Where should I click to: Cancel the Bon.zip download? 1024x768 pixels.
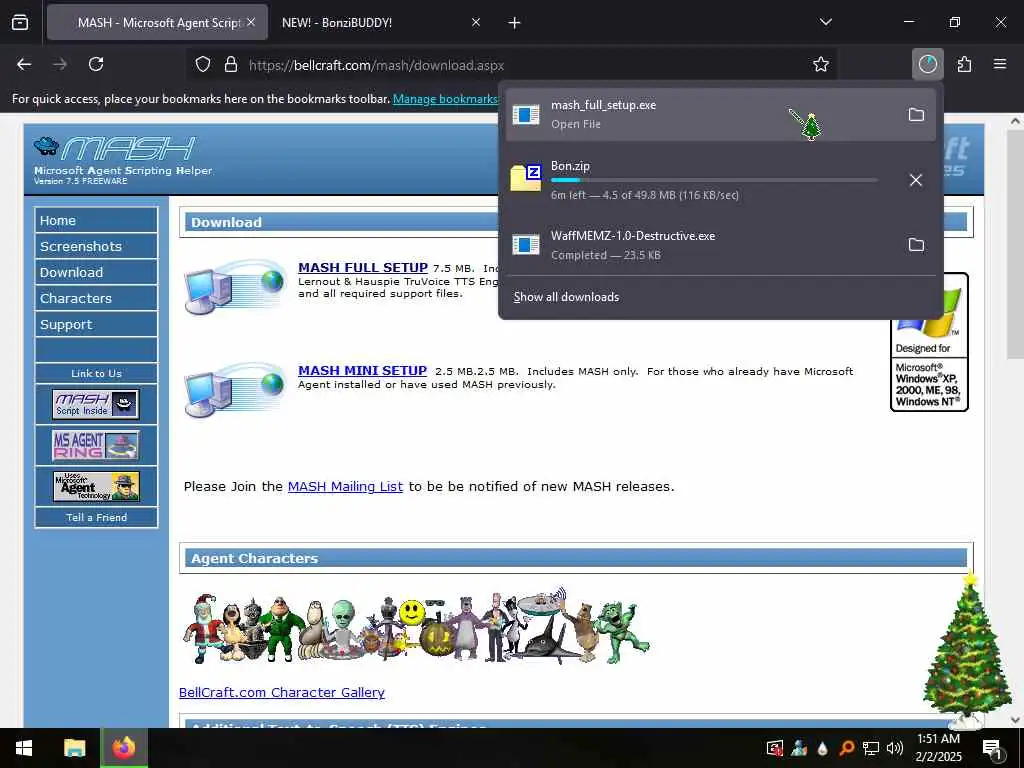pos(916,180)
